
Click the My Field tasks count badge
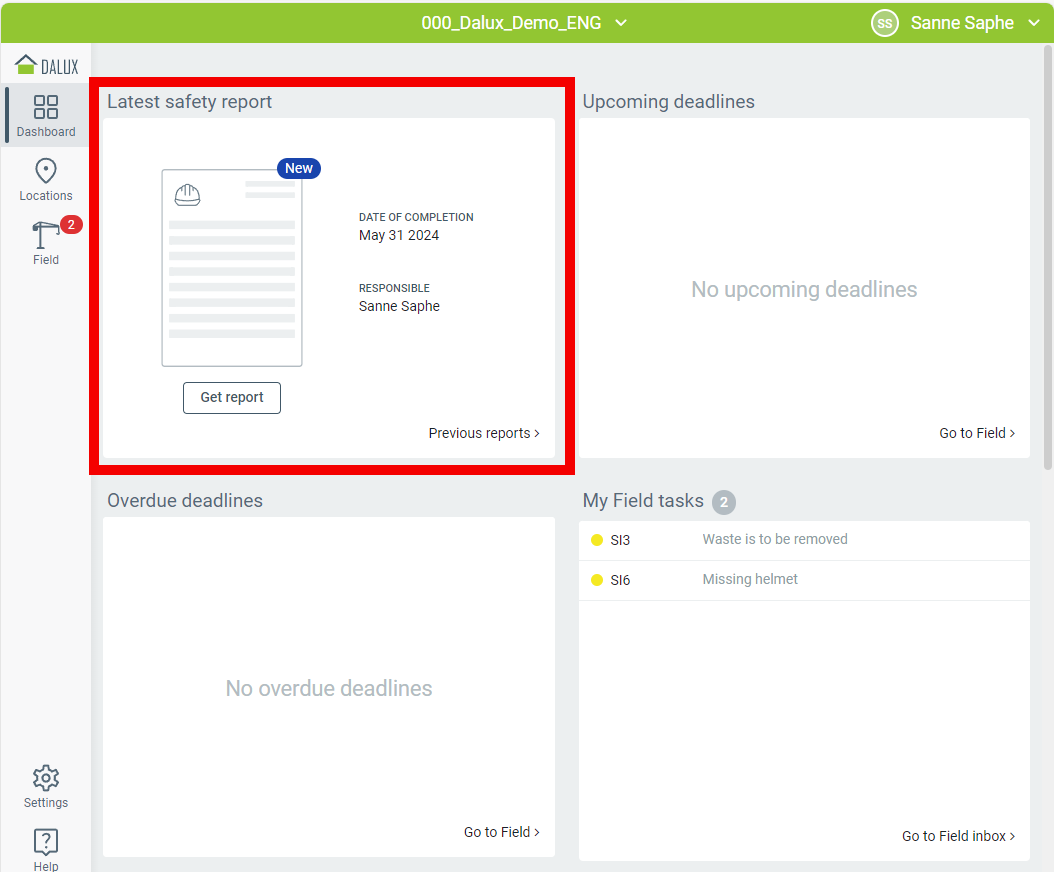coord(724,502)
